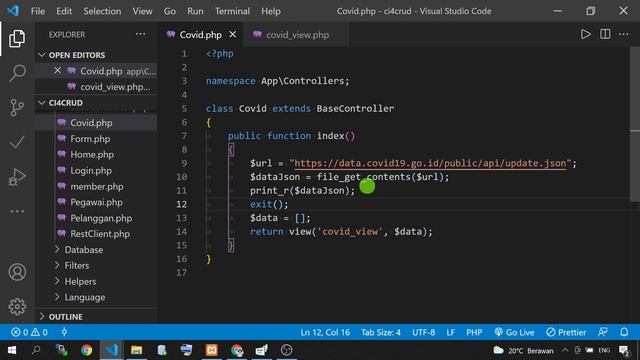Open the checkmark view in activity bar
Viewport: 640px width, 360px height.
click(x=17, y=142)
